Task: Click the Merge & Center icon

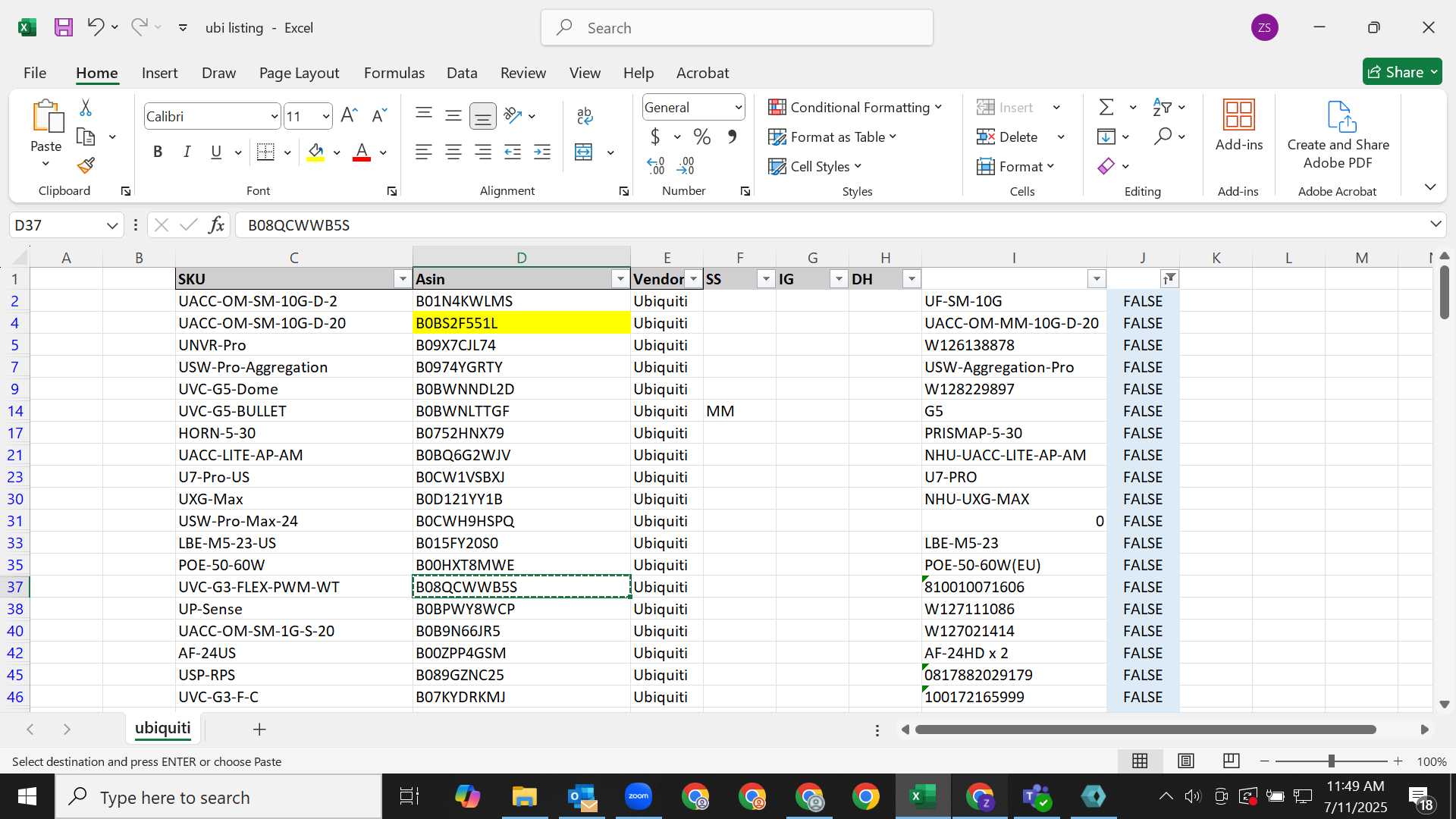Action: tap(584, 152)
